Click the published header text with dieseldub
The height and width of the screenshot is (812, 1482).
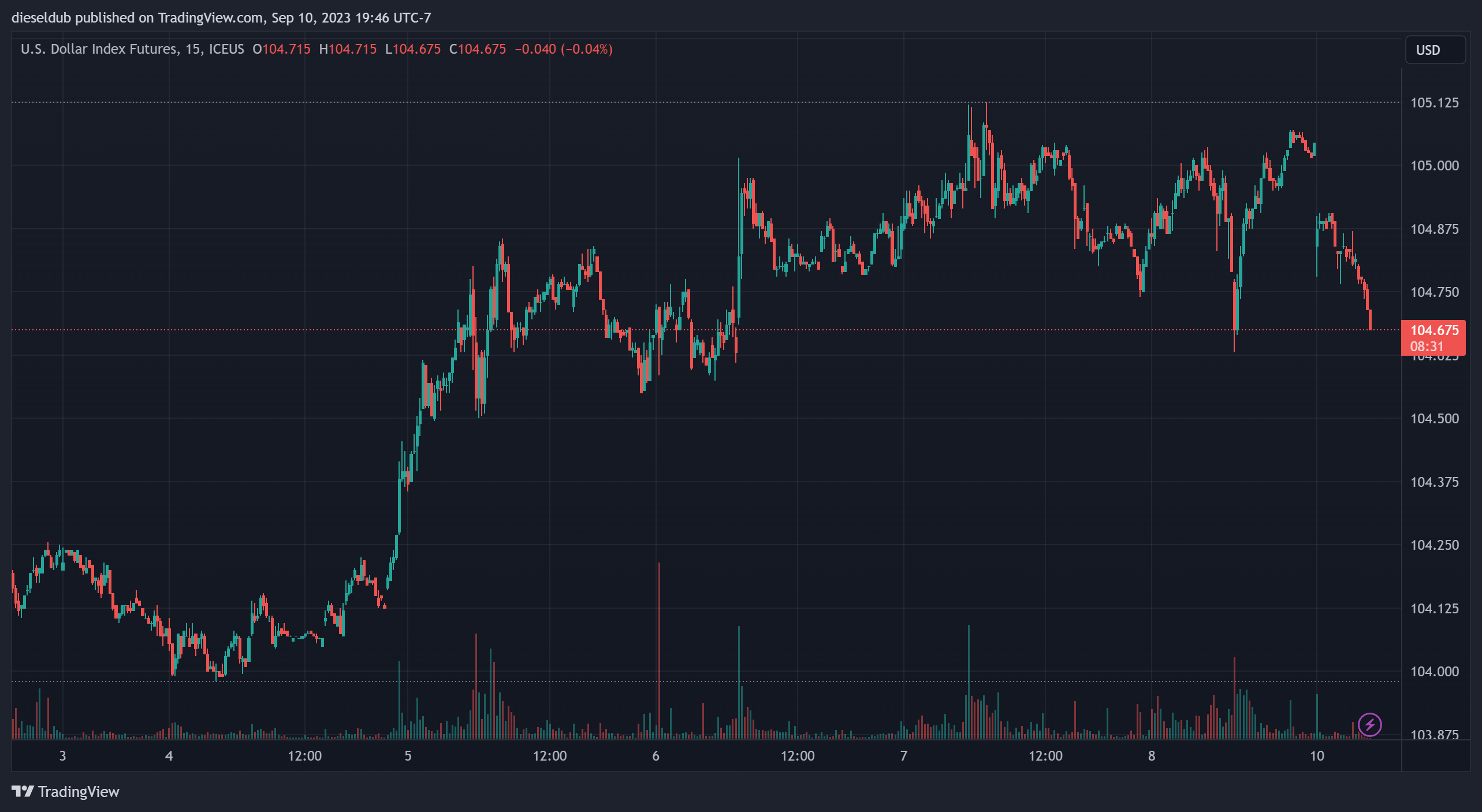tap(221, 18)
